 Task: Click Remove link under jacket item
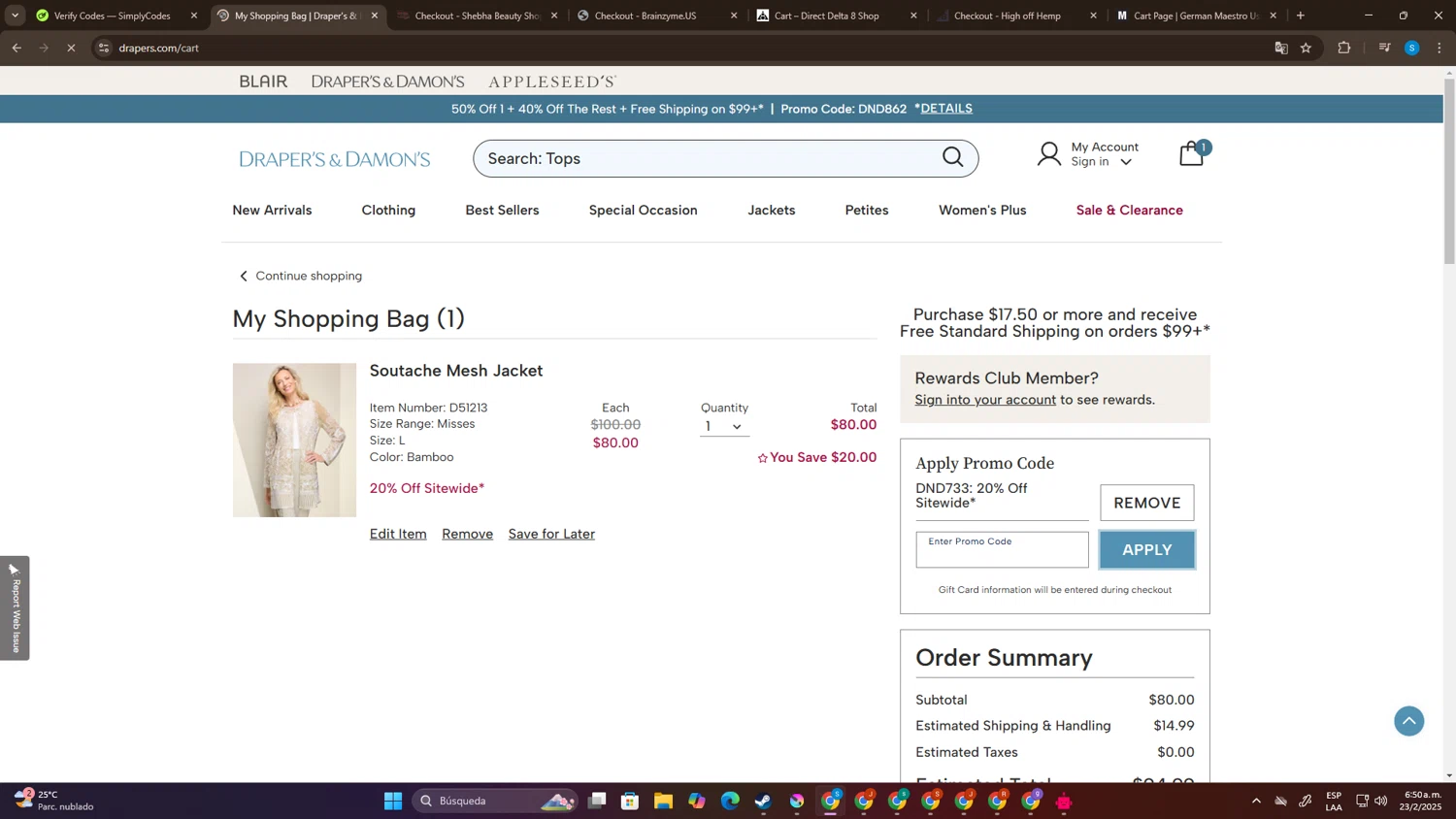click(x=467, y=534)
